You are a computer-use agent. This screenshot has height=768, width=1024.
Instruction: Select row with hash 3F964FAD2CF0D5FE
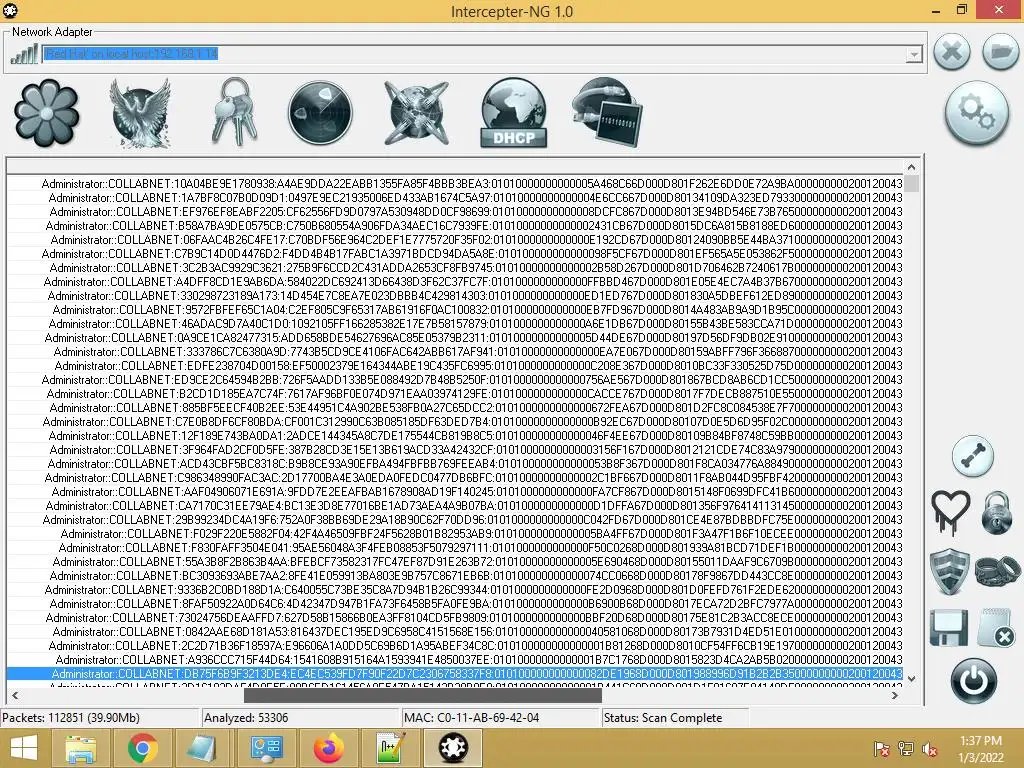455,449
